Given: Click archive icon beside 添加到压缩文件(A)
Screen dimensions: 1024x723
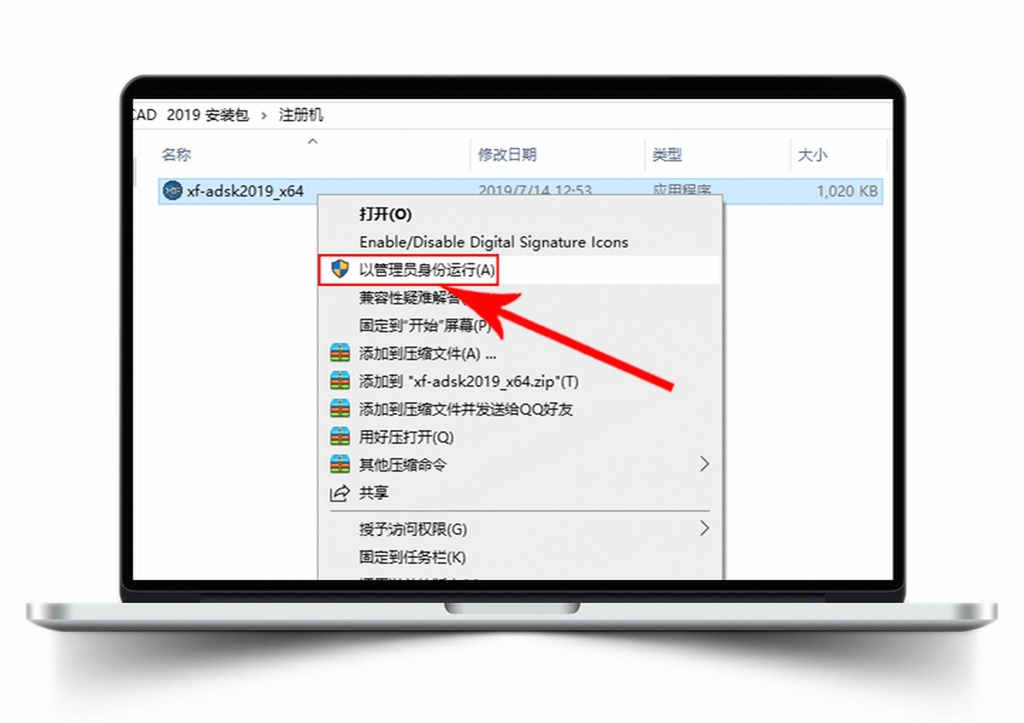Looking at the screenshot, I should click(340, 353).
